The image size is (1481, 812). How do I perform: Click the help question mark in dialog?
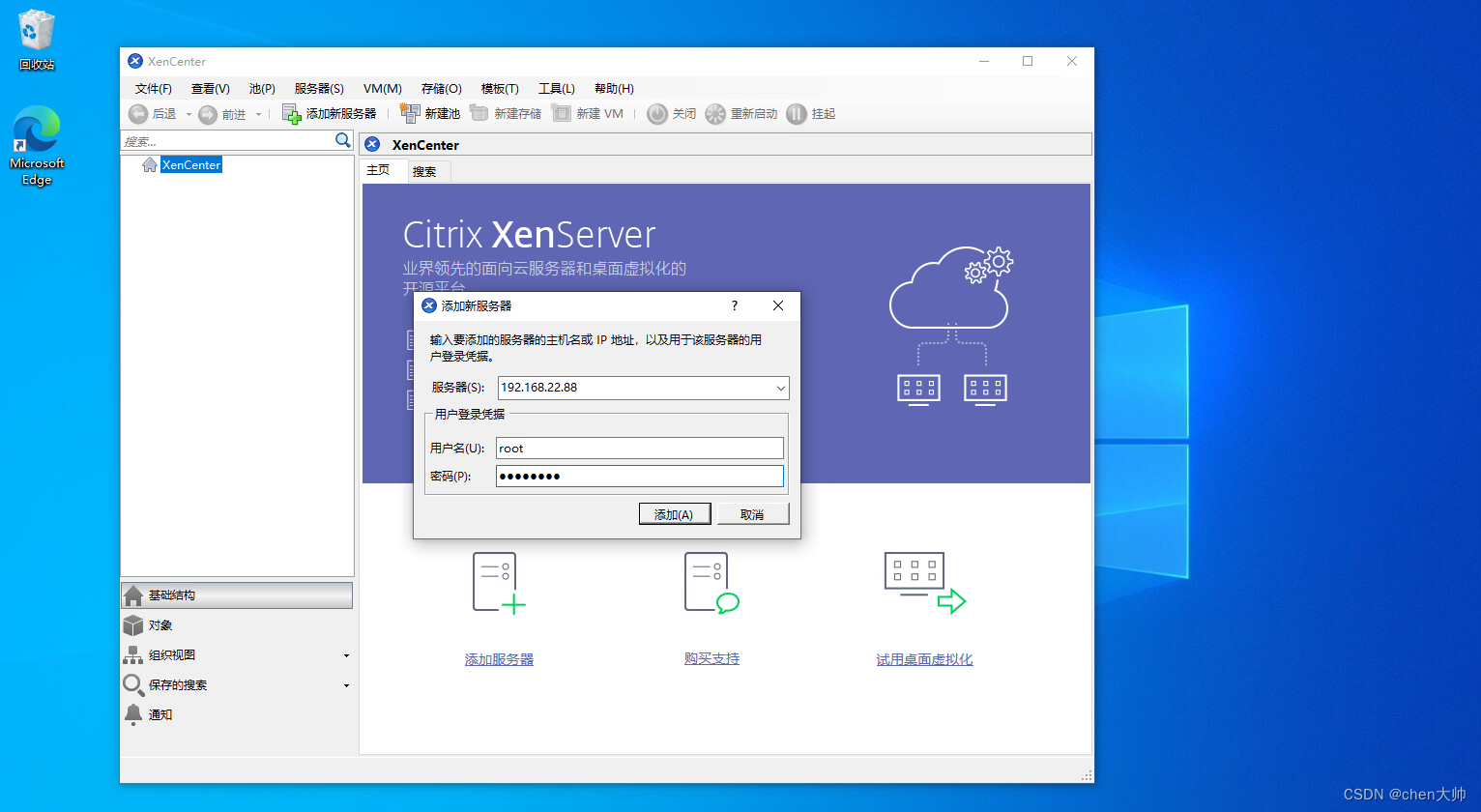tap(735, 305)
